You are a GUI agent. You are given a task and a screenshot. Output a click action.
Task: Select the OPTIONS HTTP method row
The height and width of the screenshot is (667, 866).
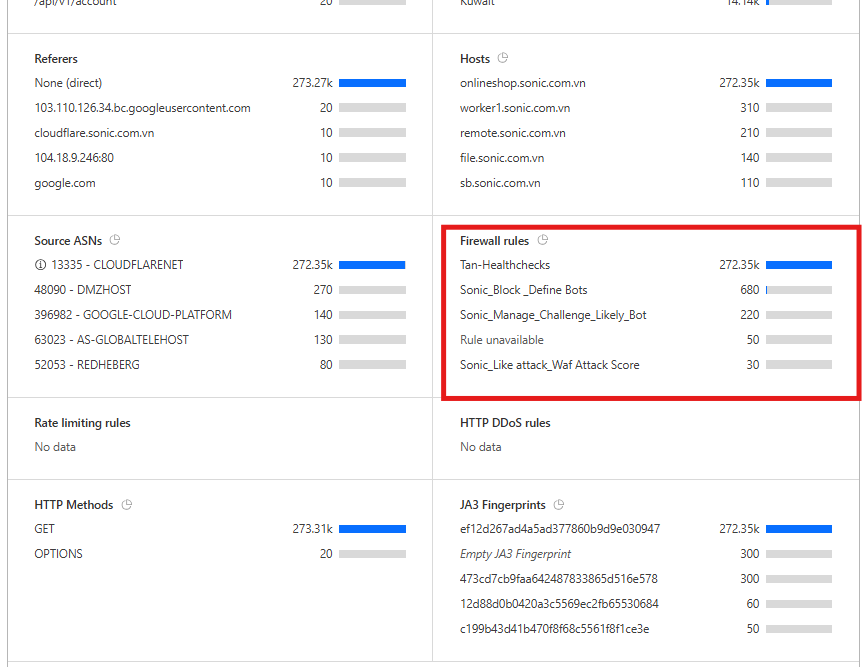point(58,554)
